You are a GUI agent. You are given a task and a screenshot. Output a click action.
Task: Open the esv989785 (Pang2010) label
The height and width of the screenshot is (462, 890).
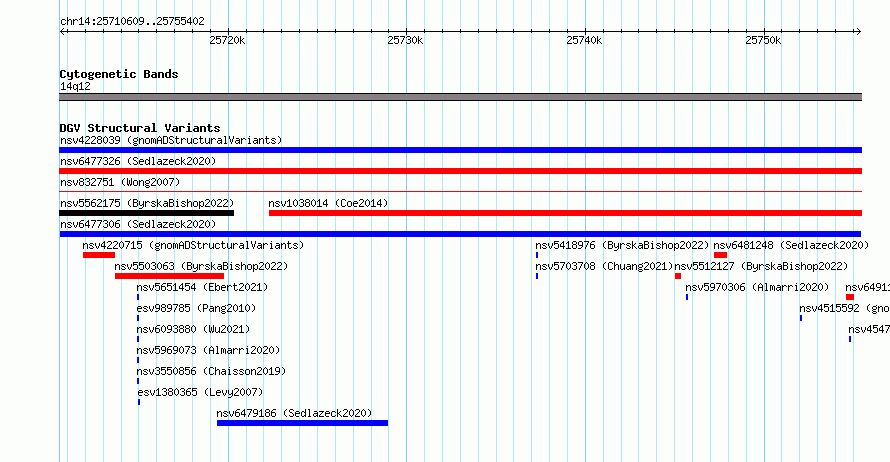196,308
